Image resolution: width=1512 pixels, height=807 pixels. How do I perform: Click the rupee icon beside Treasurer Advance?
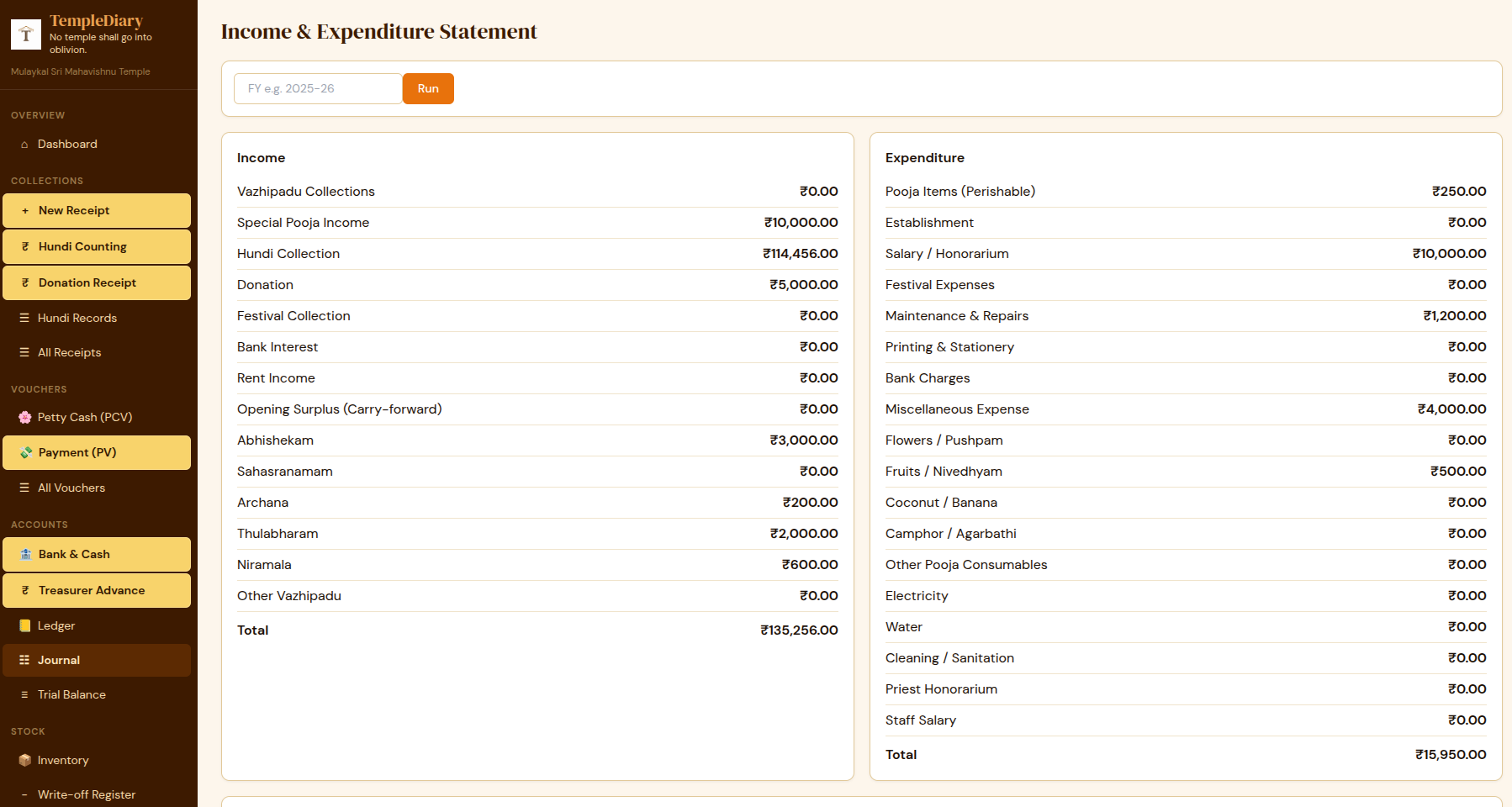pos(25,590)
